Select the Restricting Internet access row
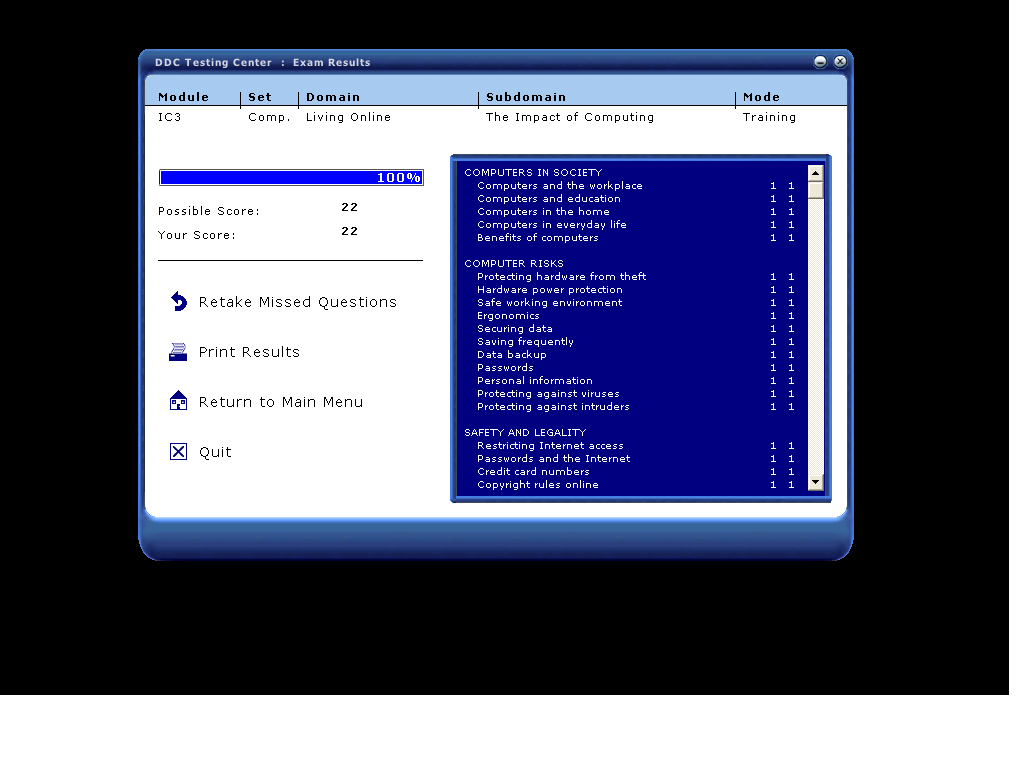The image size is (1024, 768). tap(635, 445)
